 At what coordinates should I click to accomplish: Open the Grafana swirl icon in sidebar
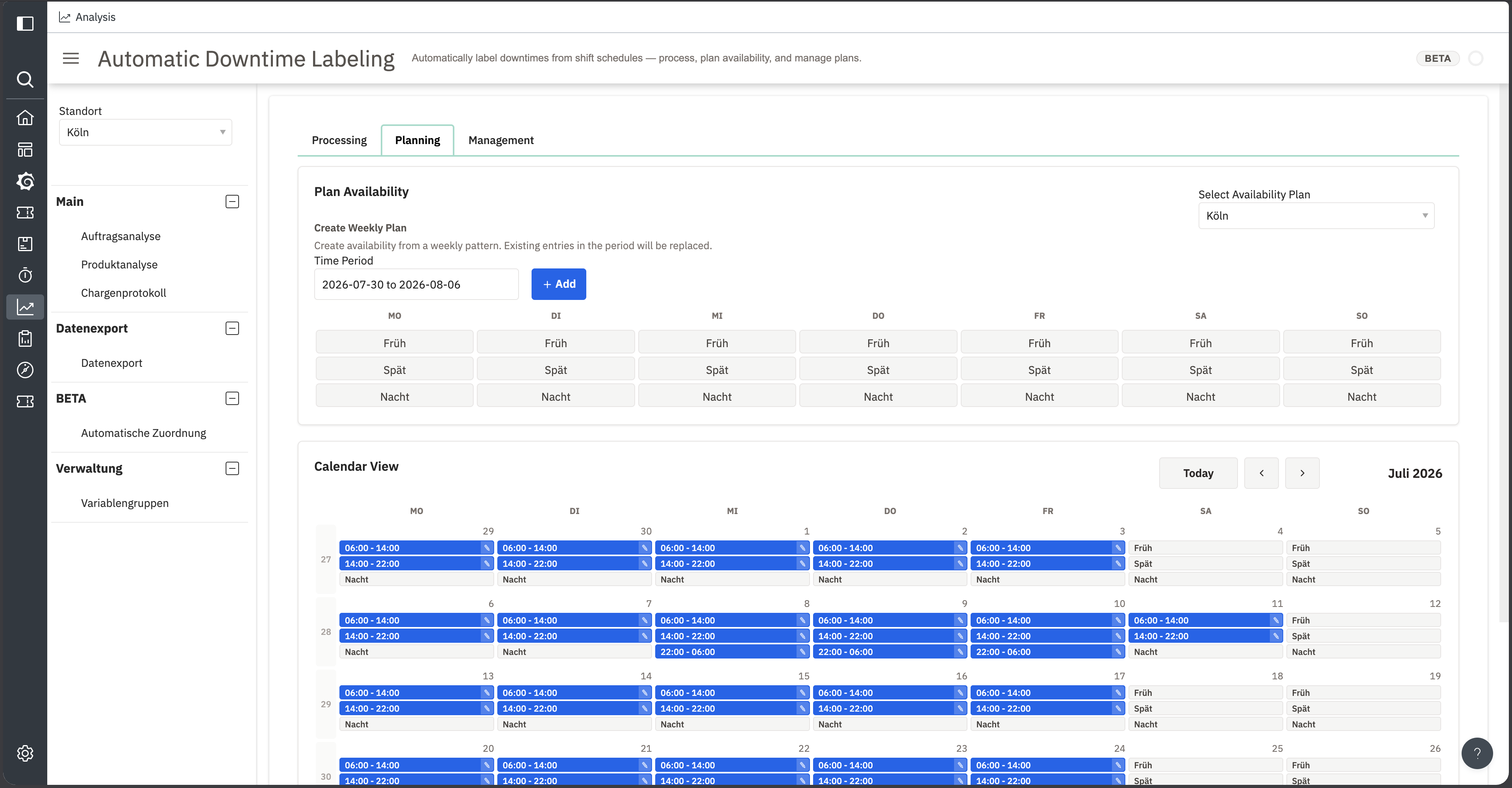[x=25, y=181]
